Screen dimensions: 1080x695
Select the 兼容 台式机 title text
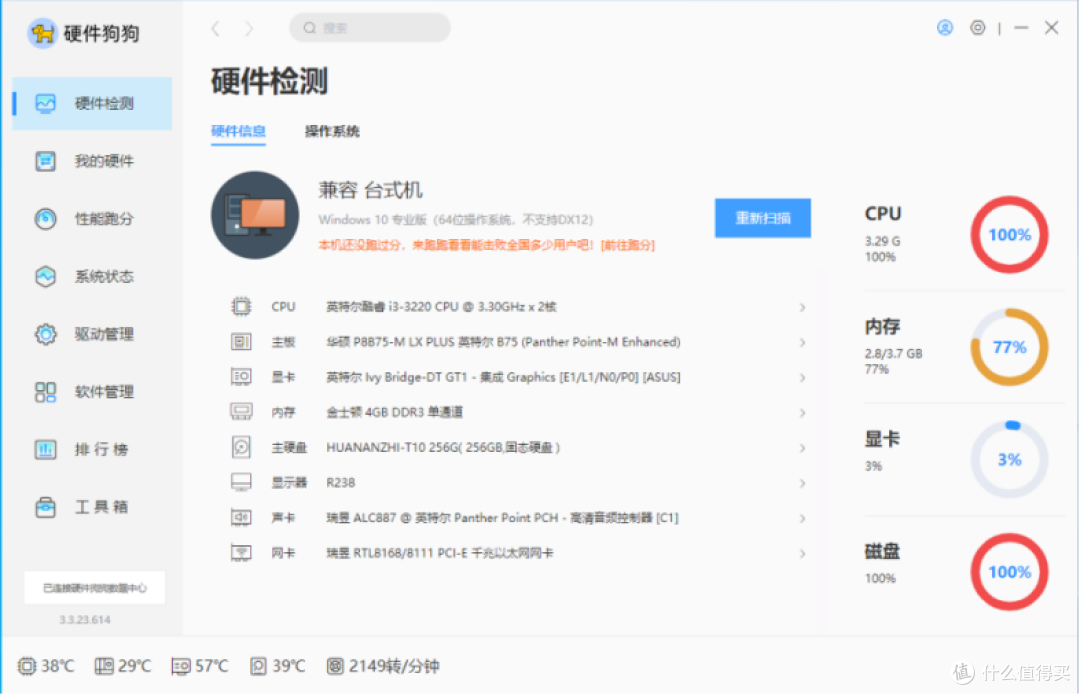click(x=371, y=190)
